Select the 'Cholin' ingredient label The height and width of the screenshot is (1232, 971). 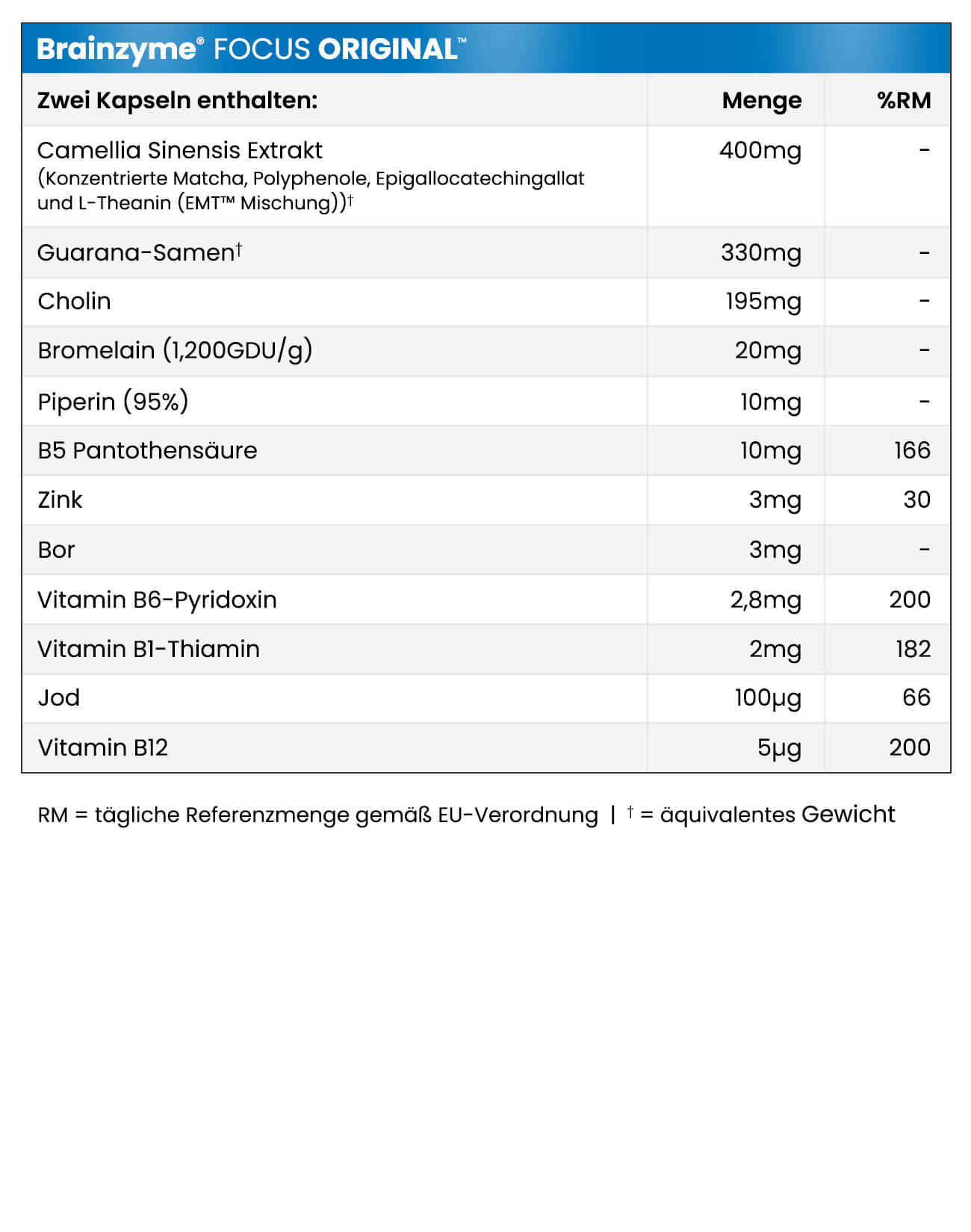(x=74, y=301)
